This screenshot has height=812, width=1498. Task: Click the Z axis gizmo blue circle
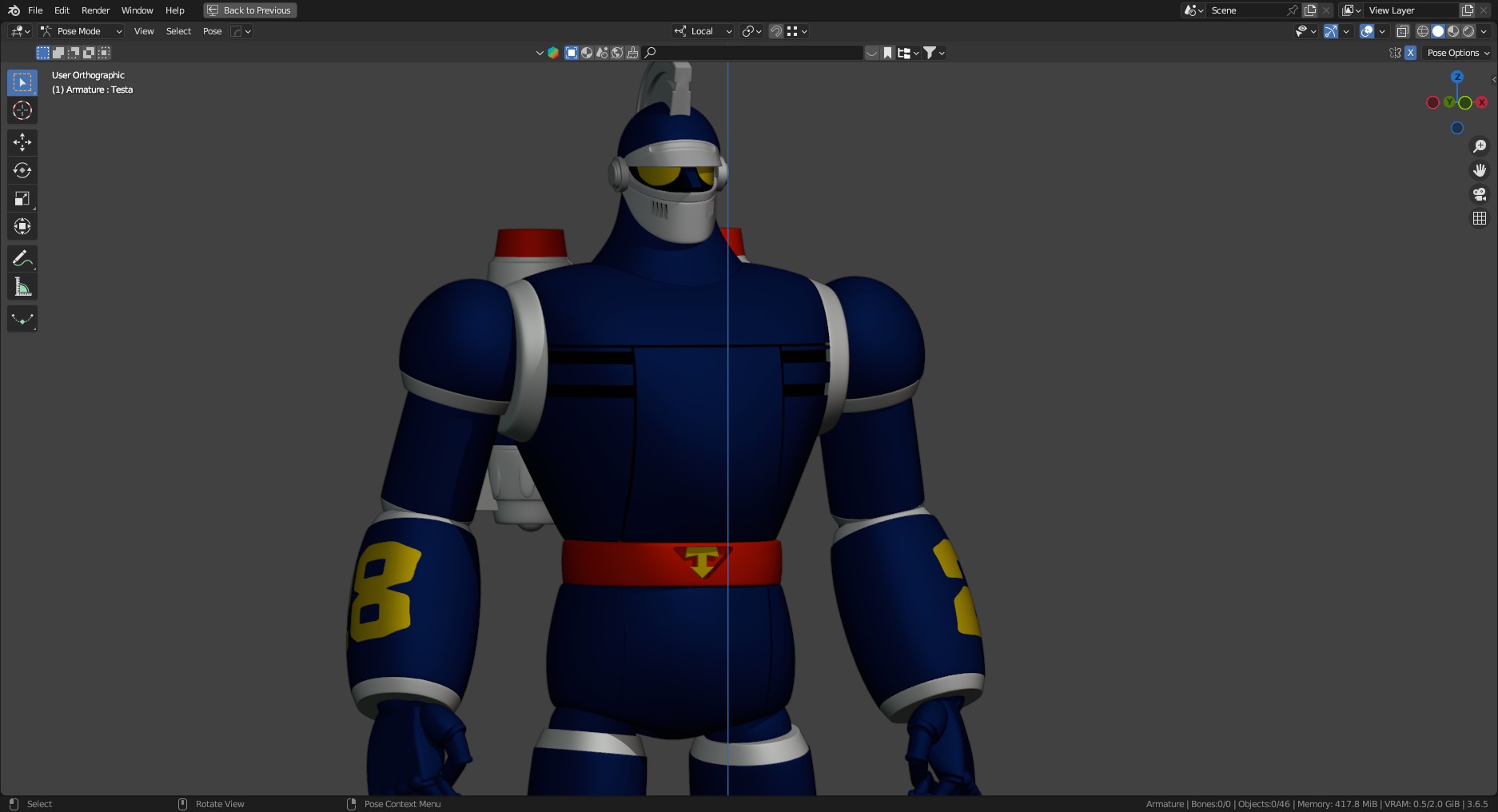pyautogui.click(x=1457, y=77)
